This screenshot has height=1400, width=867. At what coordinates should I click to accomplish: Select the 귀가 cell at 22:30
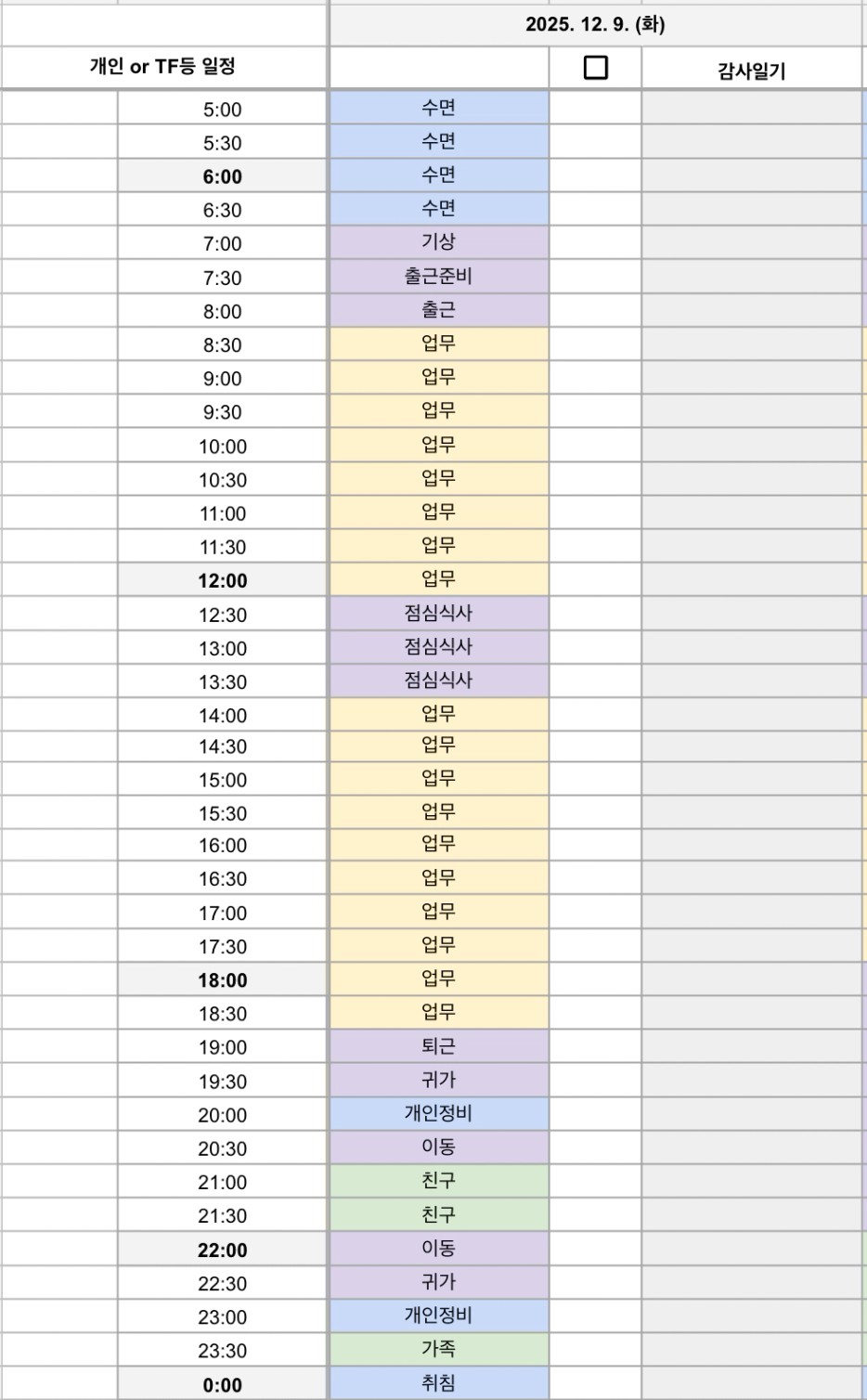pyautogui.click(x=438, y=1282)
